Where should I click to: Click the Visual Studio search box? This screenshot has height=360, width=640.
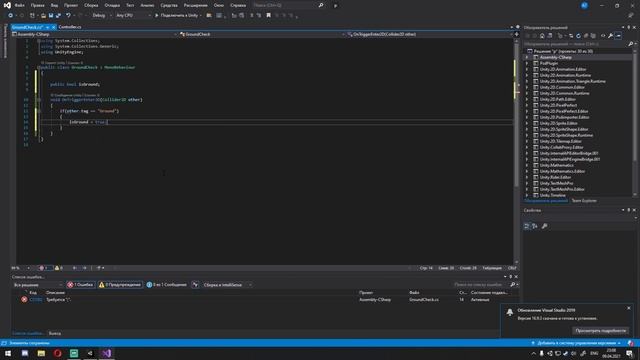(288, 5)
